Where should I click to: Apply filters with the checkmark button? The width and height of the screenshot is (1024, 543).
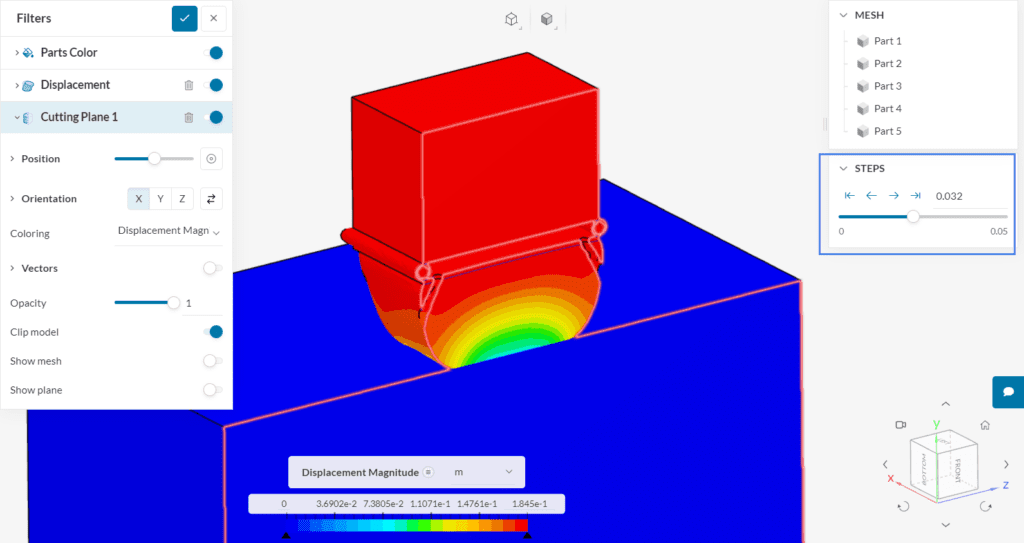tap(184, 18)
